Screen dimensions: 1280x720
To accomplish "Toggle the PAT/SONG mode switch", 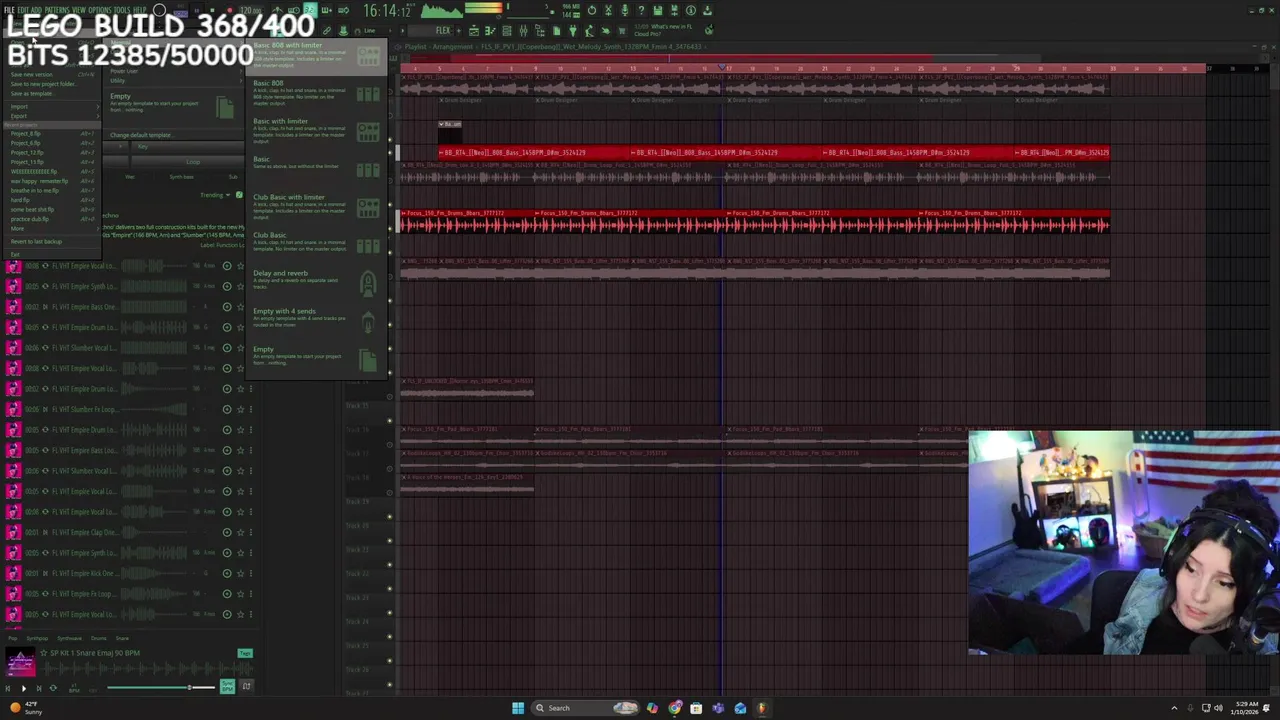I will pyautogui.click(x=180, y=12).
